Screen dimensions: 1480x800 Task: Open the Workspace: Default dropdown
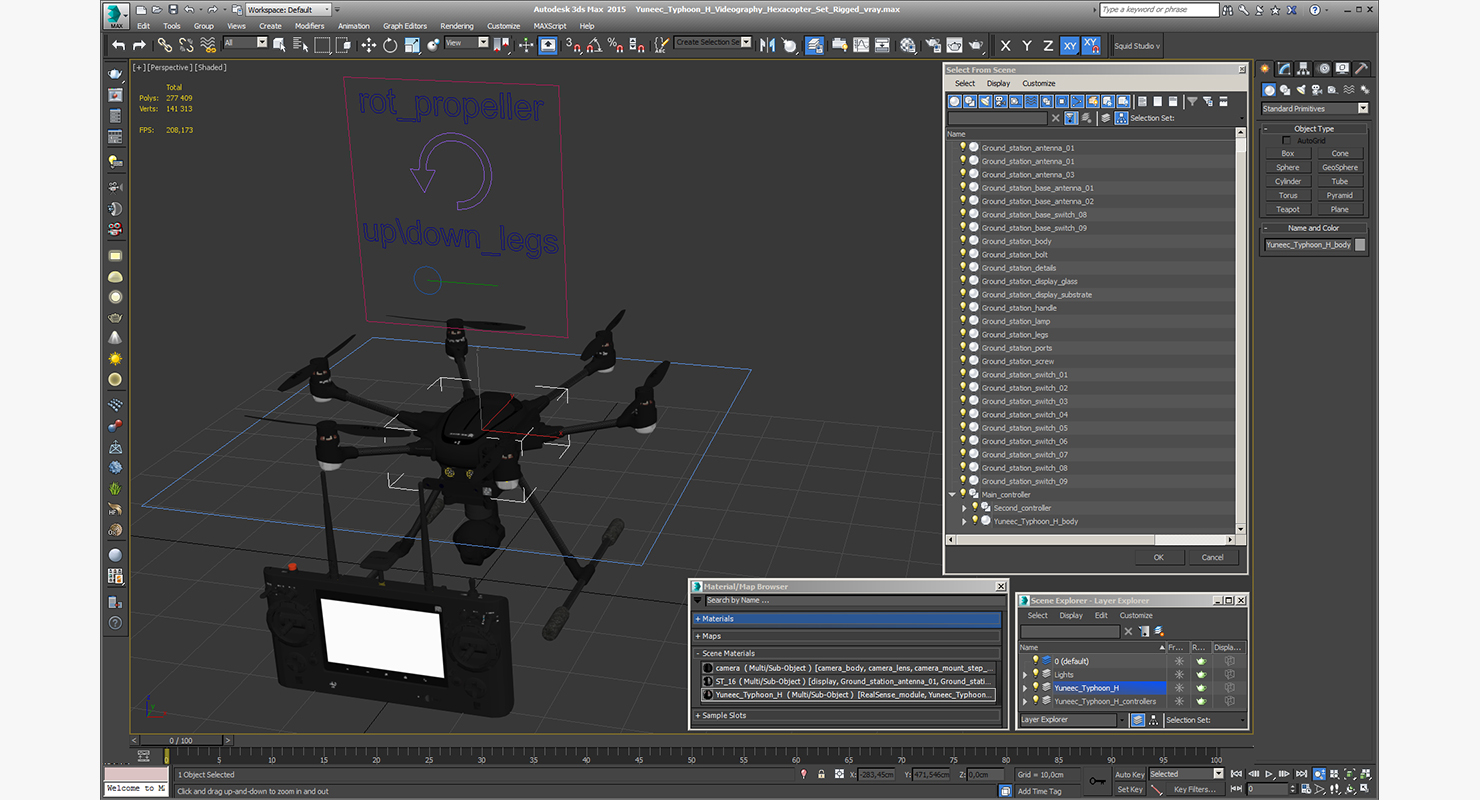click(289, 9)
